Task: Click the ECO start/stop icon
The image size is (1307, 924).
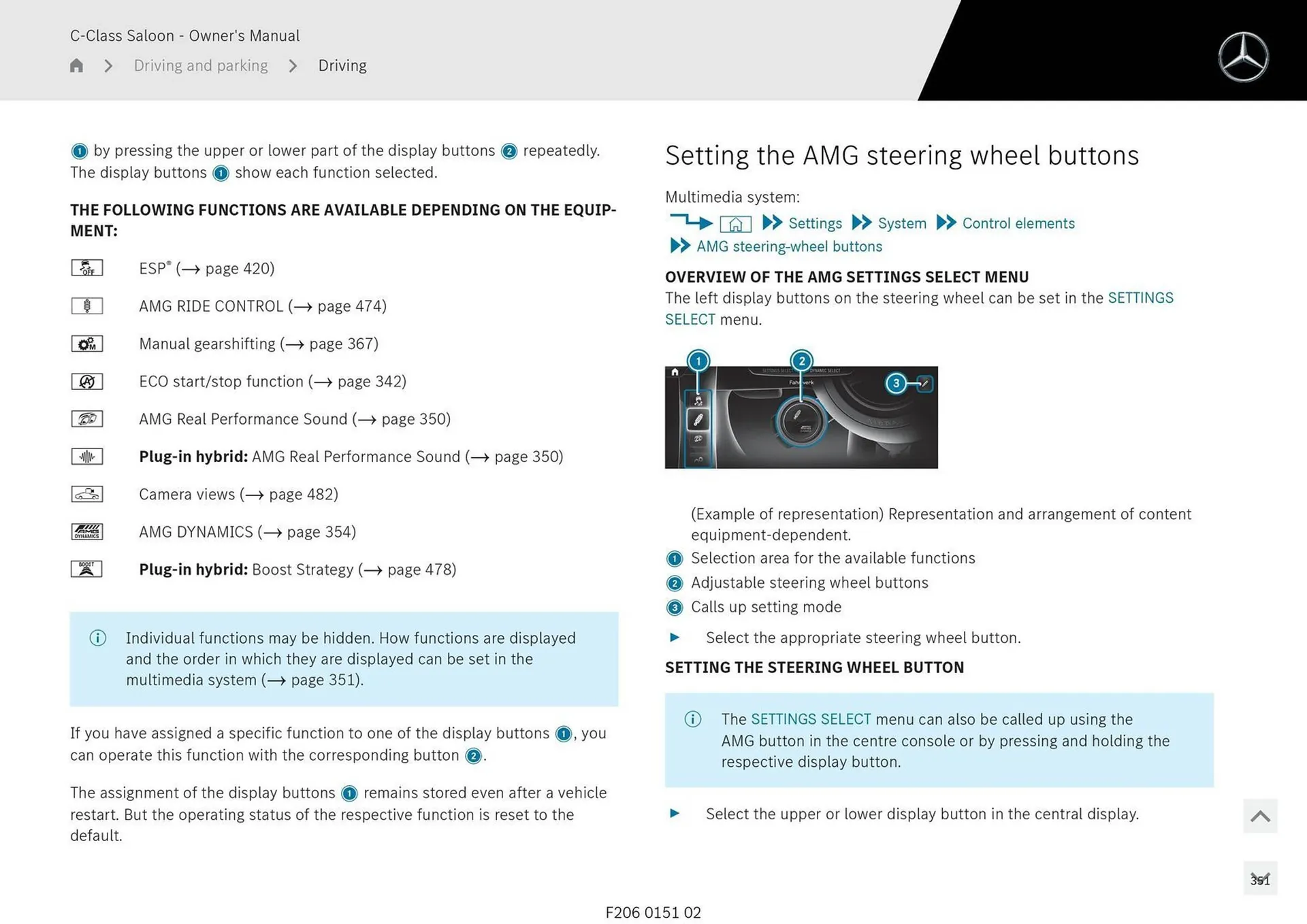Action: pos(87,382)
